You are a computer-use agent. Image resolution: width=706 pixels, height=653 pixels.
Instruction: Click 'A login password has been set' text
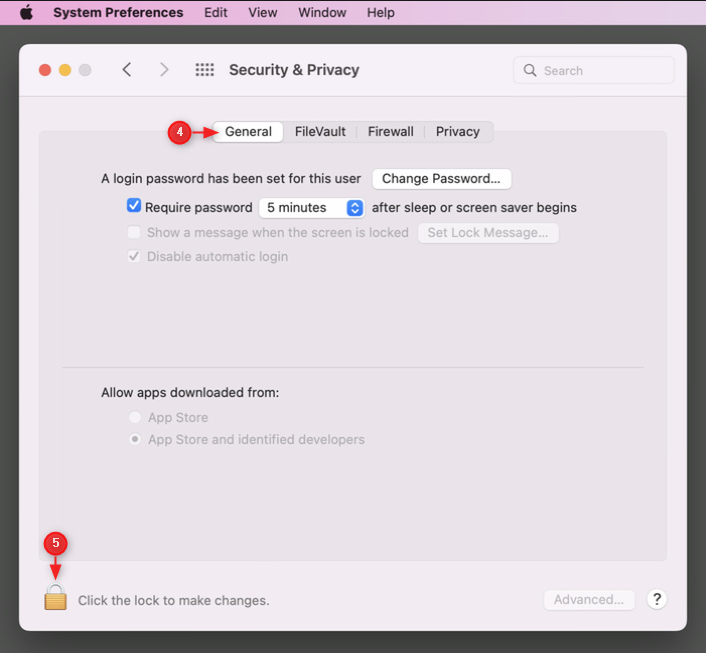coord(231,179)
